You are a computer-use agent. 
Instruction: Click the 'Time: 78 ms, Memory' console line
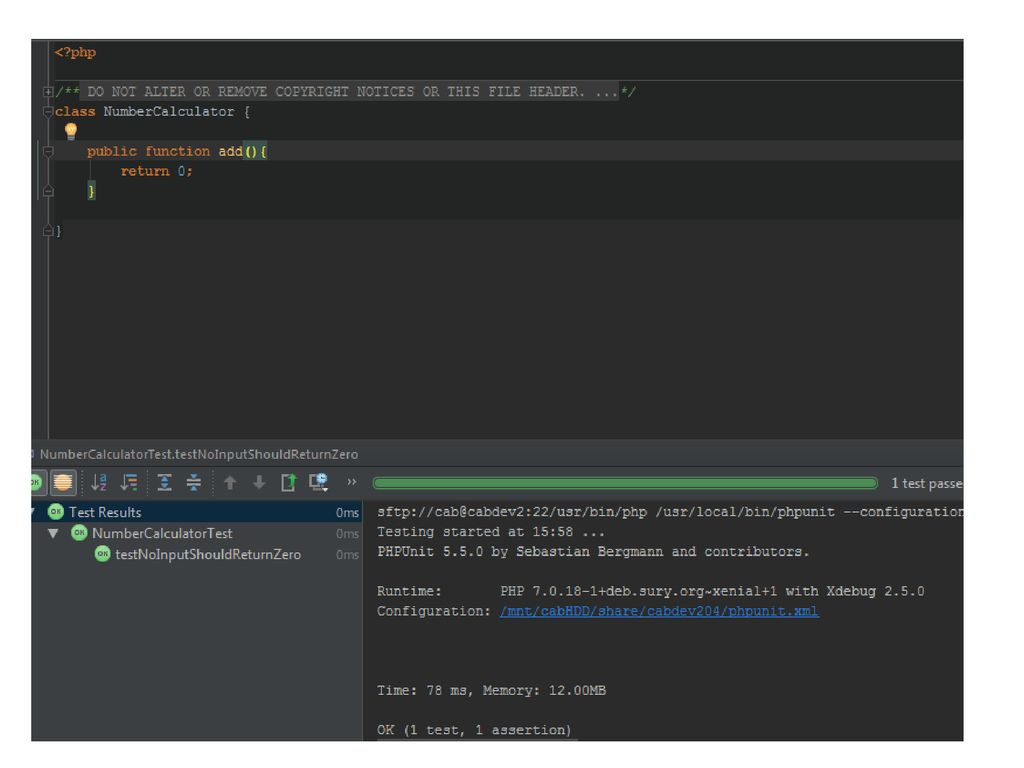tap(491, 690)
